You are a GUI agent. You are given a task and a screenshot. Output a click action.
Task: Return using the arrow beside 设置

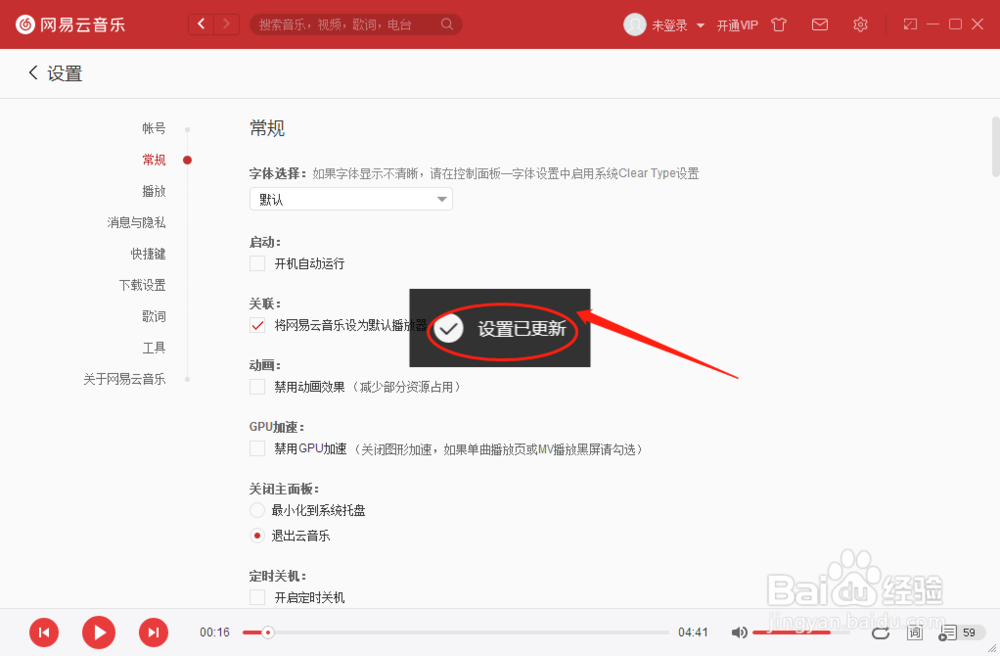point(33,73)
